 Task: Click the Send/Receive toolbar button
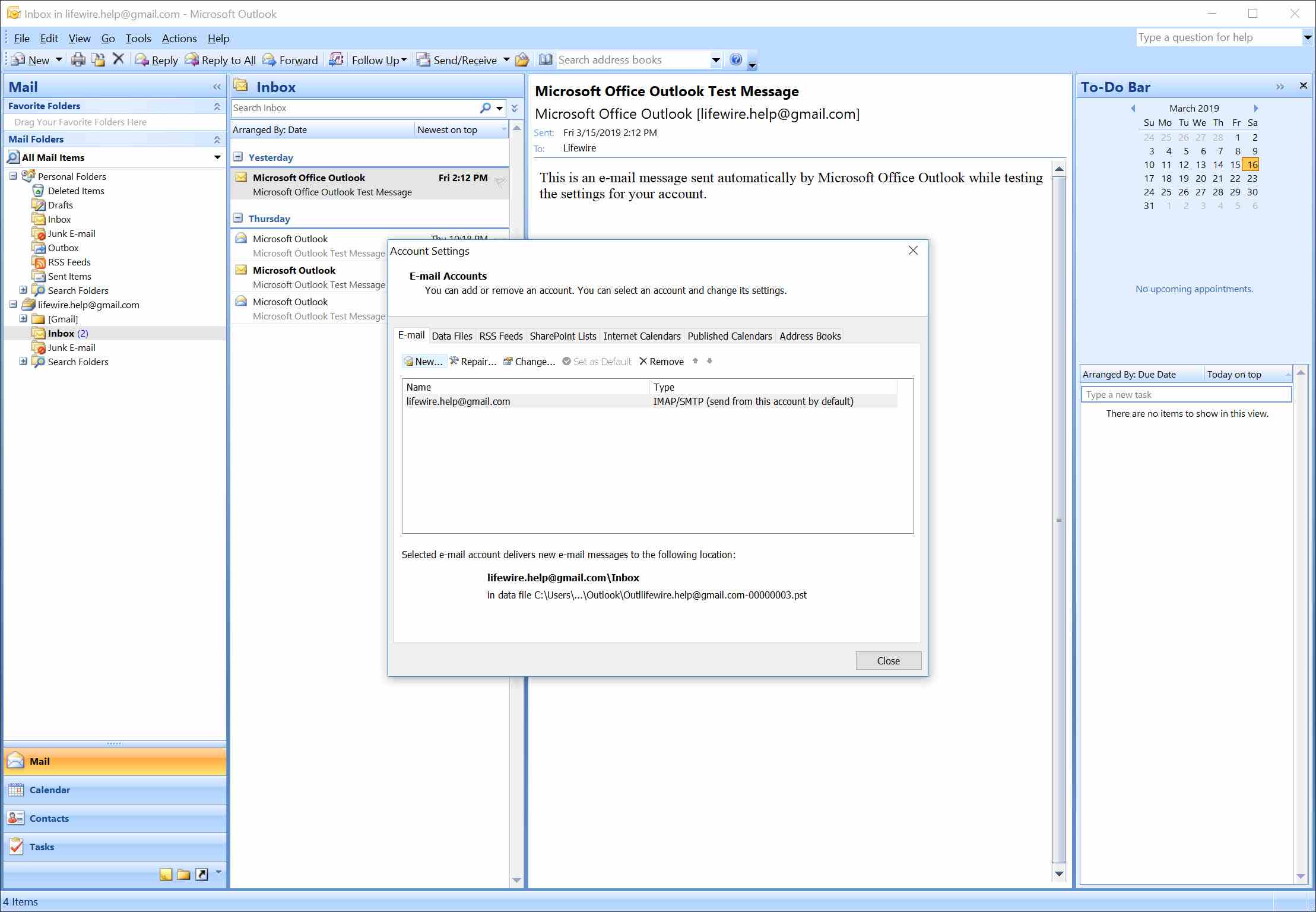click(x=456, y=60)
